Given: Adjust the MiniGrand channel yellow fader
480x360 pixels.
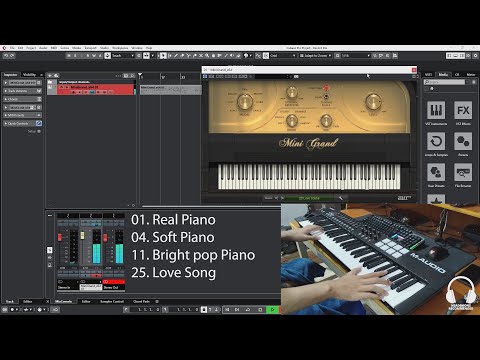Looking at the screenshot, I should (x=82, y=236).
